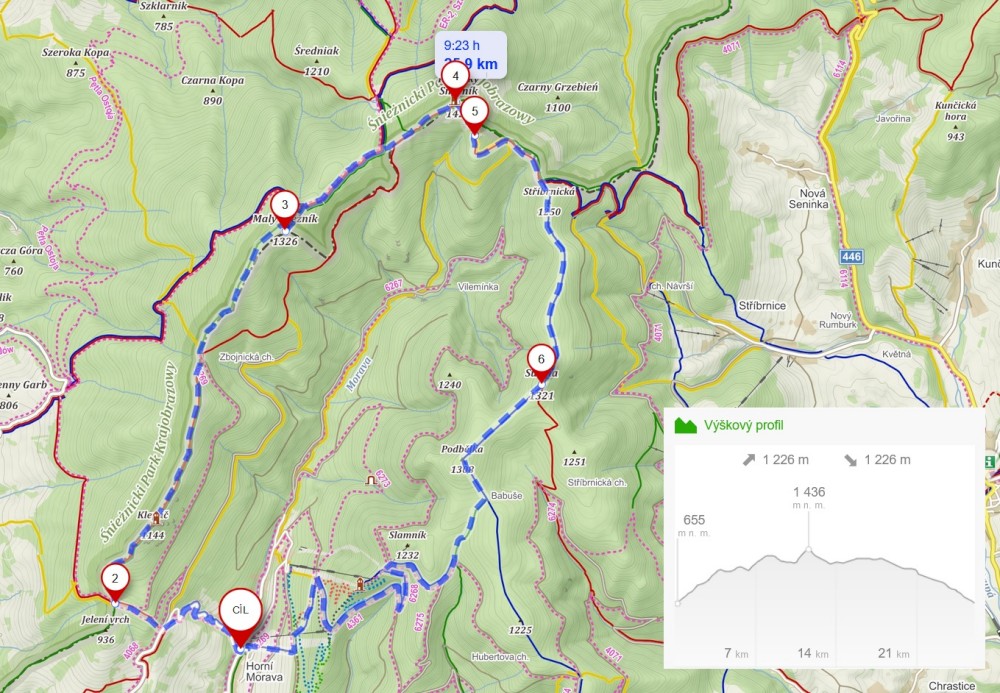Image resolution: width=1000 pixels, height=693 pixels.
Task: Select waypoint marker 5 below the summit
Action: [x=474, y=115]
